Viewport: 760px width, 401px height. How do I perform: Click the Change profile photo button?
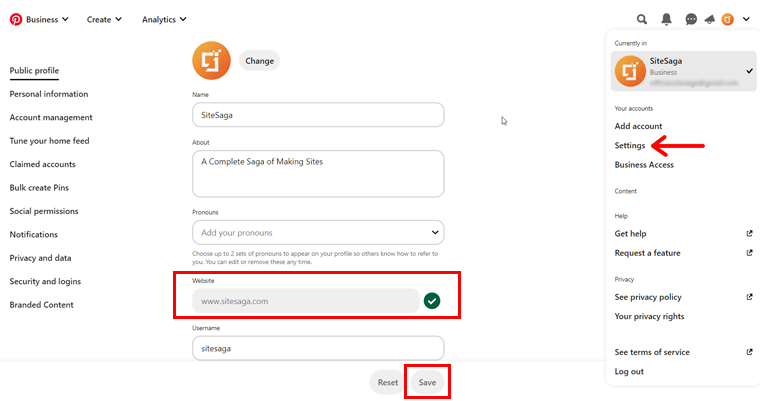[x=259, y=61]
